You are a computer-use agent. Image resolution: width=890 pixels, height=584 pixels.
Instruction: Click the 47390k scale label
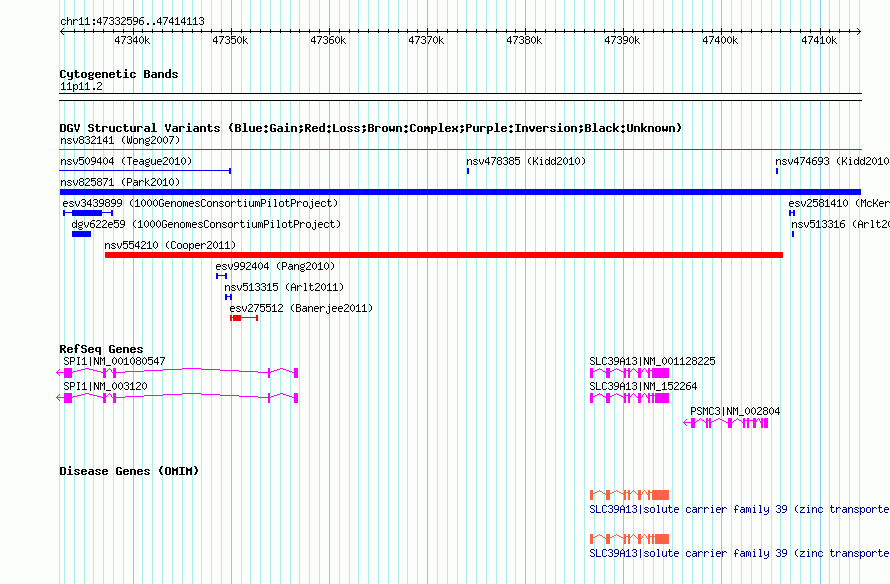[622, 40]
